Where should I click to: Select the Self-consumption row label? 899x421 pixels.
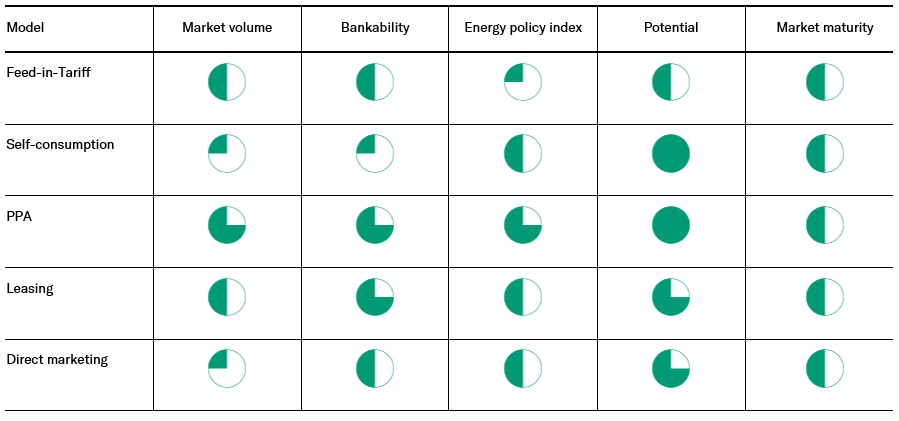(60, 145)
